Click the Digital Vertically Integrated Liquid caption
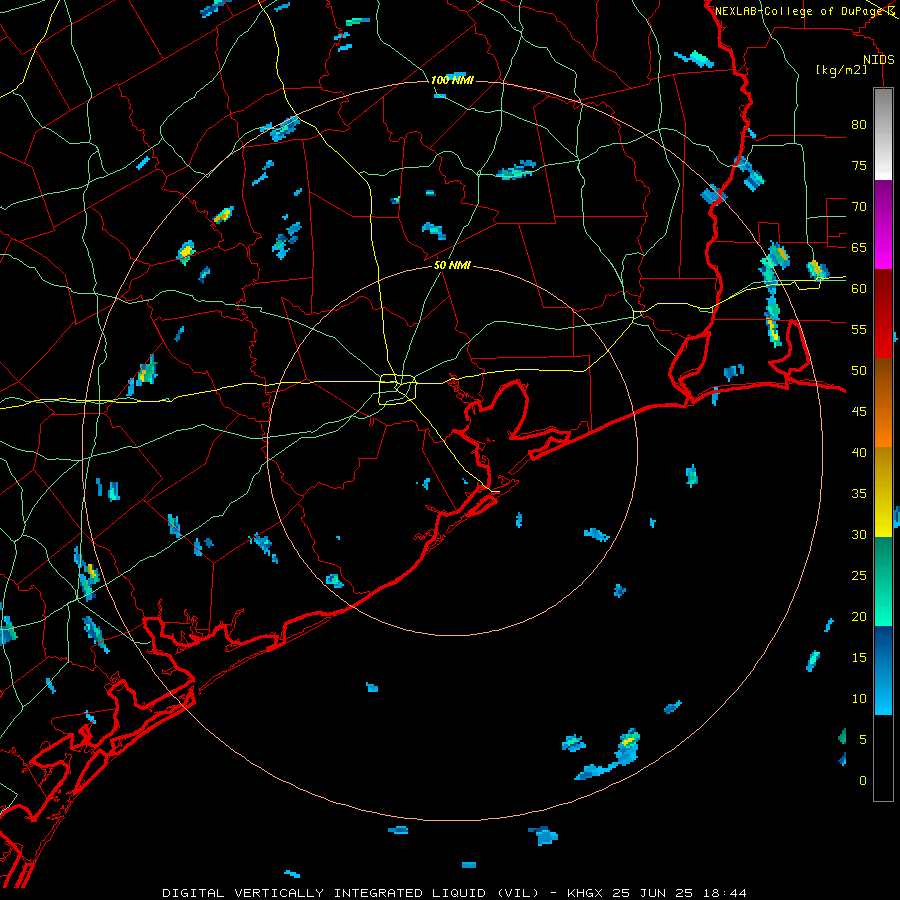900x900 pixels. 454,893
